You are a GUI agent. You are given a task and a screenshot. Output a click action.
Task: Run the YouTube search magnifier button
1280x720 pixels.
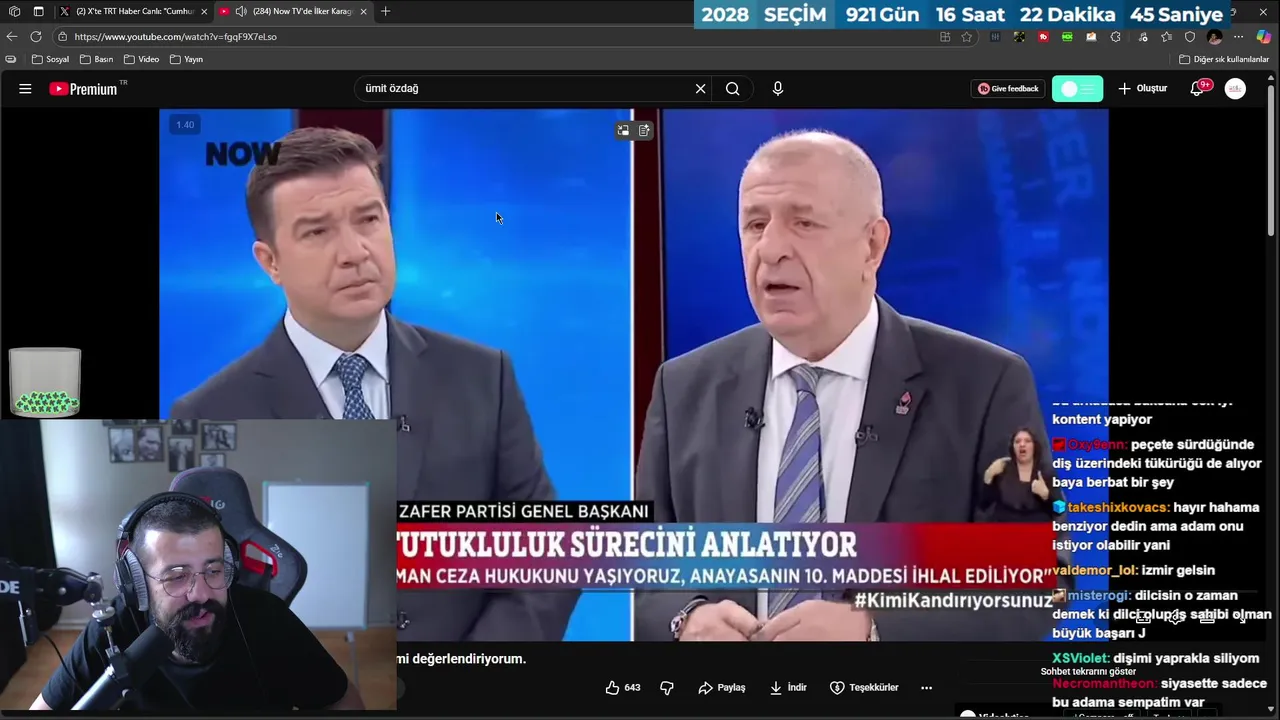[x=733, y=88]
